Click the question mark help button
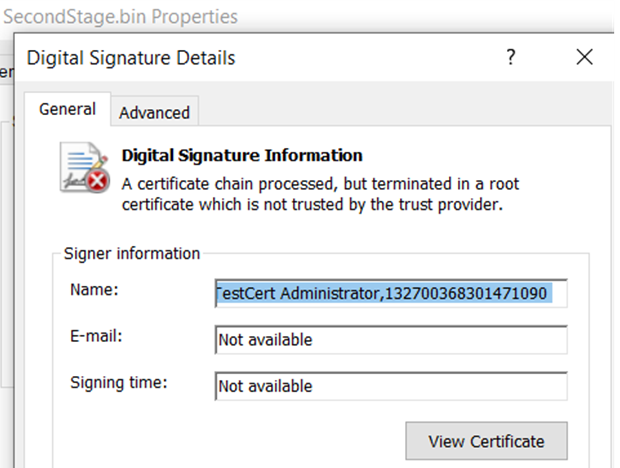The image size is (620, 468). click(x=511, y=57)
